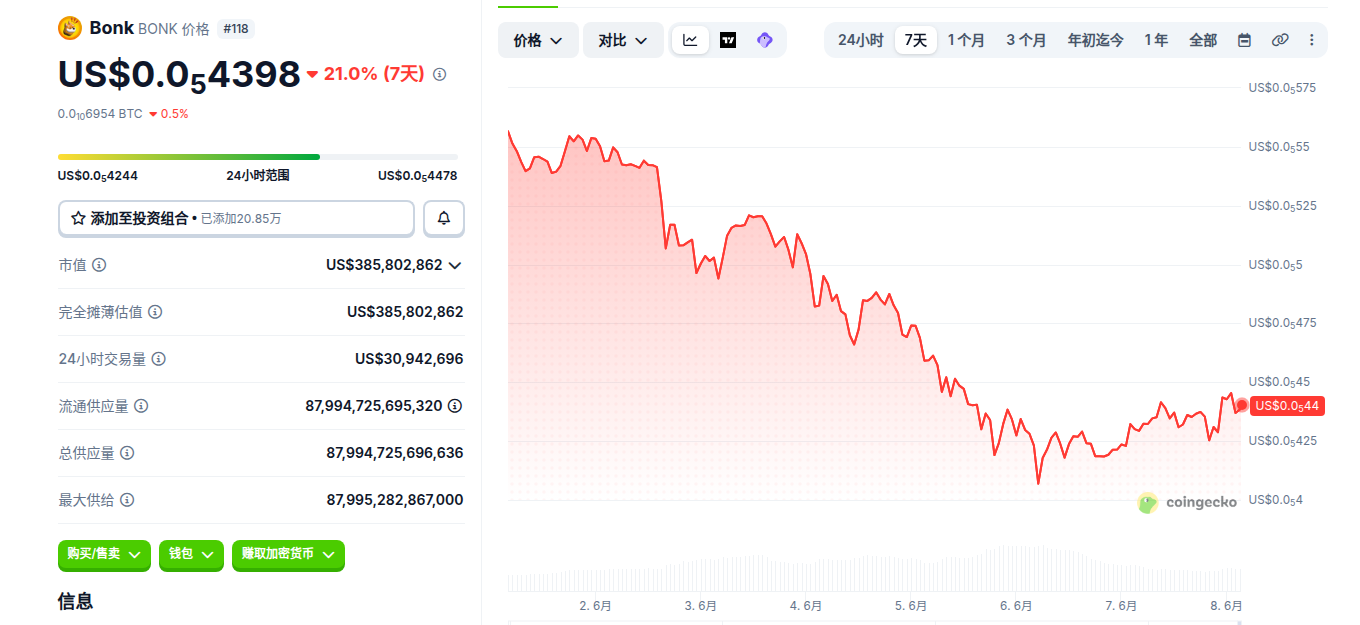Open the 价格 dropdown
1360x625 pixels.
click(x=538, y=40)
